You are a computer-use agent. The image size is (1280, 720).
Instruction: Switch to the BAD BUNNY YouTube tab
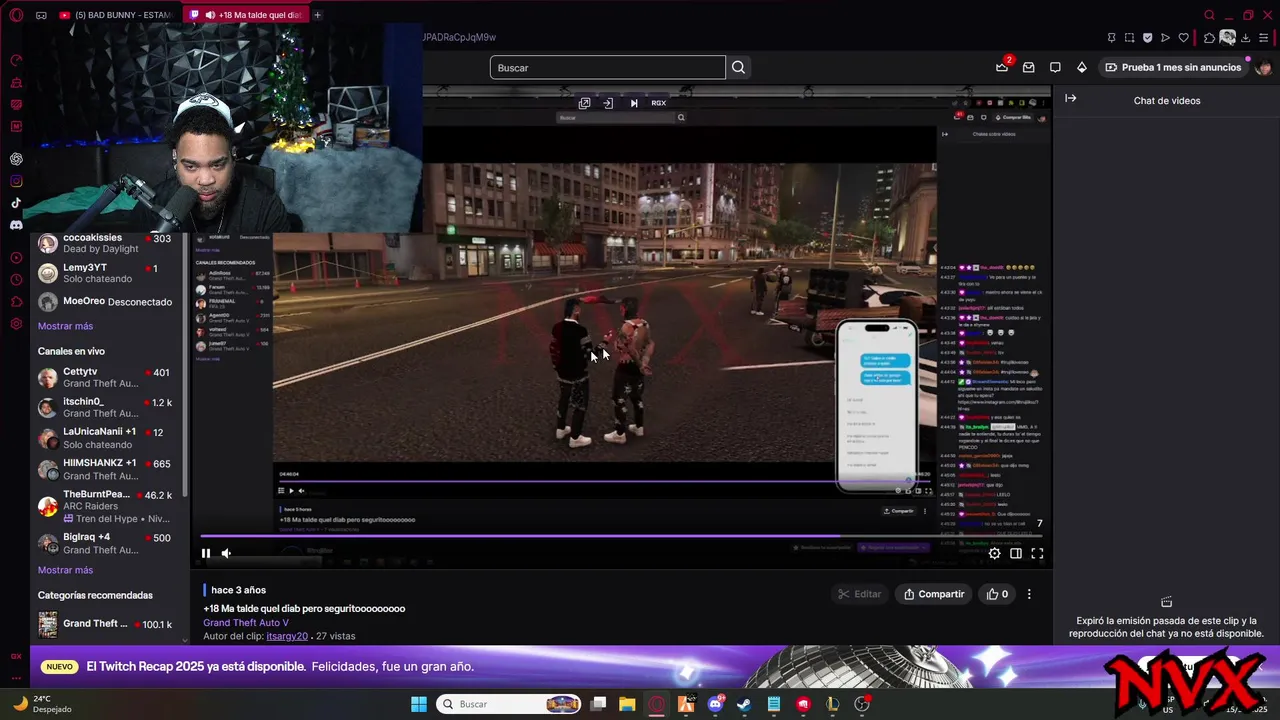pos(116,15)
